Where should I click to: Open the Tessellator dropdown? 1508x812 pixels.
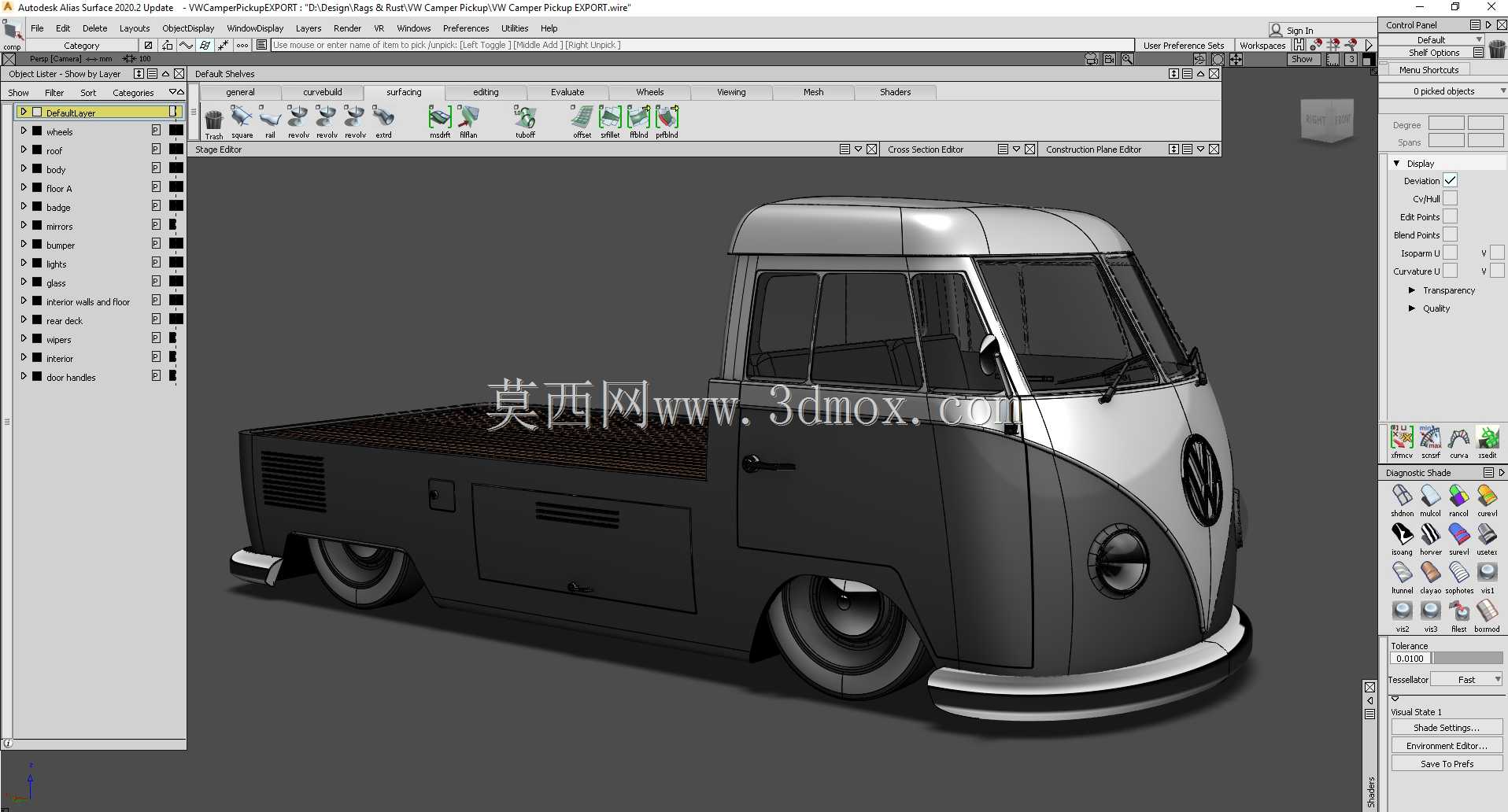[x=1466, y=679]
